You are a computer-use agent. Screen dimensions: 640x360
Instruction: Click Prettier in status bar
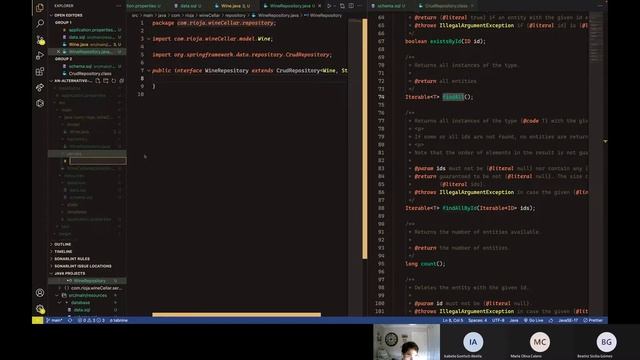pos(593,320)
